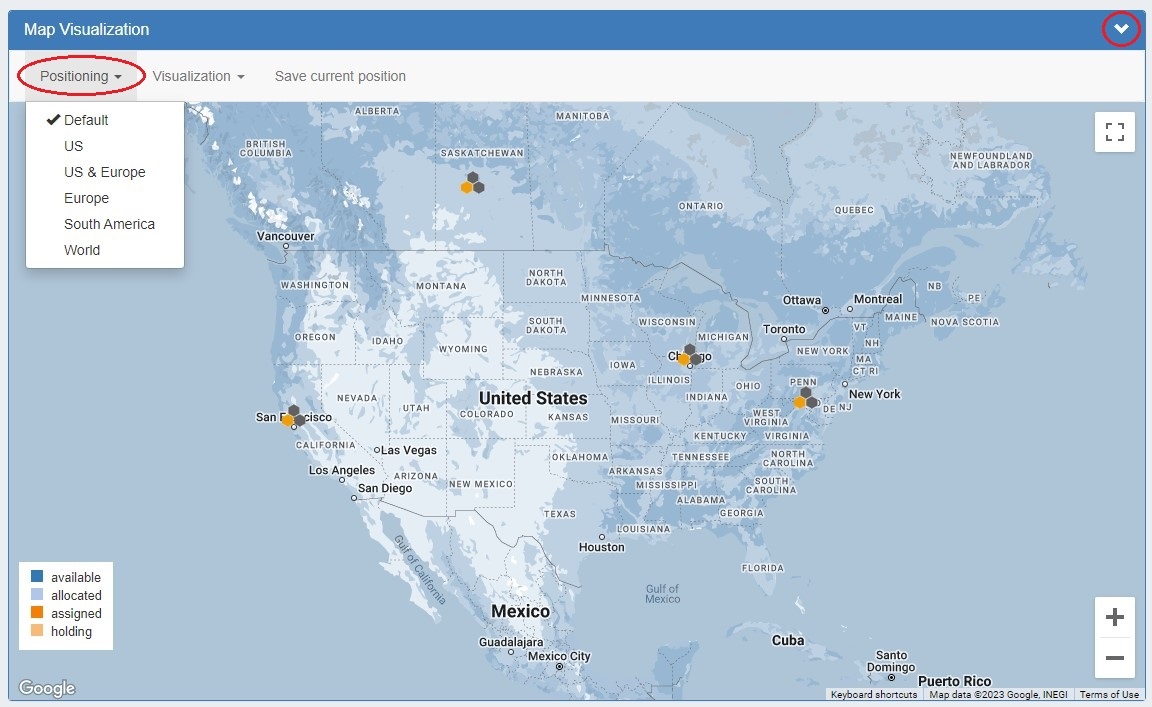The width and height of the screenshot is (1152, 707).
Task: Click the orange assigned legend swatch
Action: pos(37,613)
